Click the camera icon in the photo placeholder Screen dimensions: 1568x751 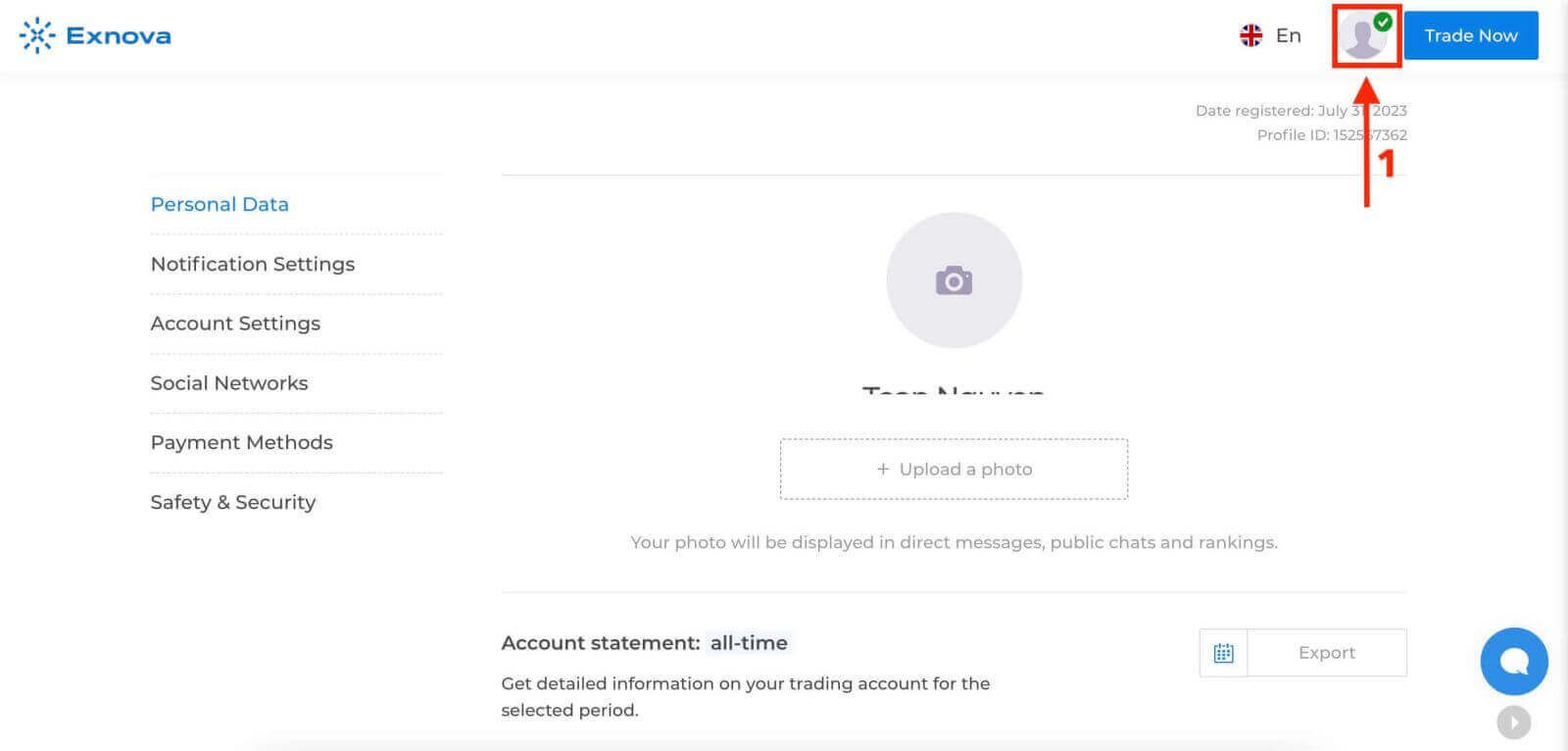pyautogui.click(x=954, y=280)
